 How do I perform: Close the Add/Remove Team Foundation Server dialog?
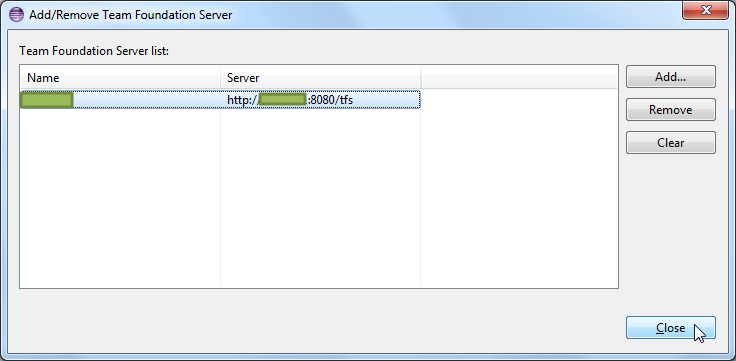click(x=670, y=328)
